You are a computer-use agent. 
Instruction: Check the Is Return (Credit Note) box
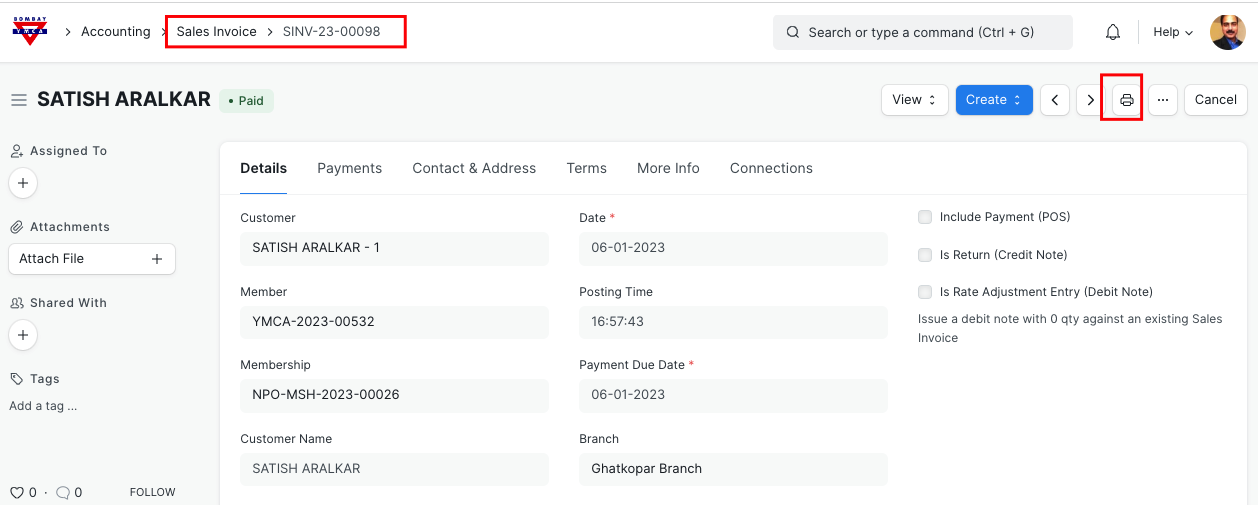click(925, 255)
